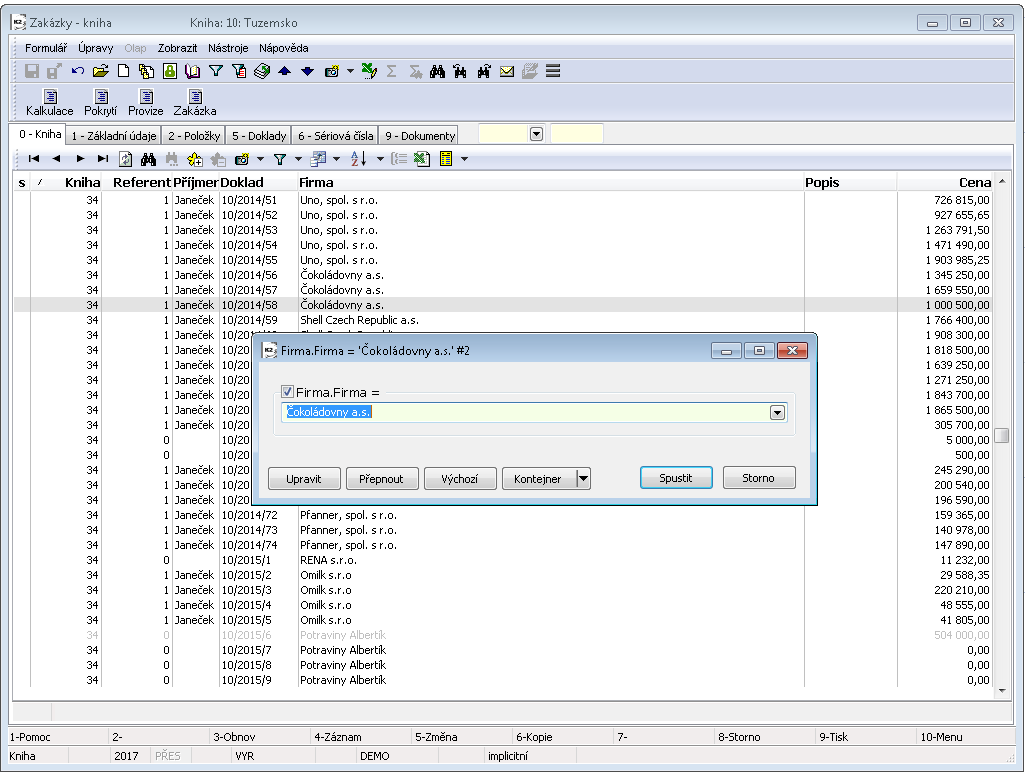Viewport: 1025px width, 772px height.
Task: Jump to first record in grid navigation
Action: [34, 159]
